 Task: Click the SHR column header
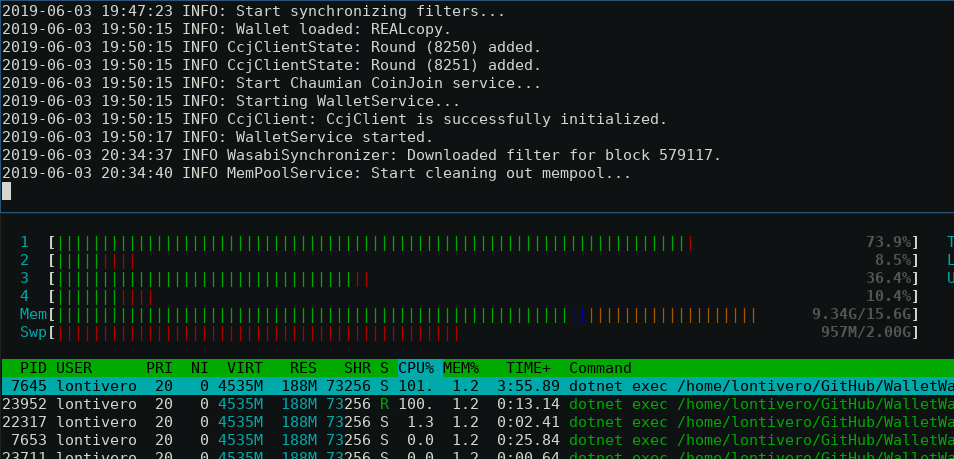tap(357, 368)
